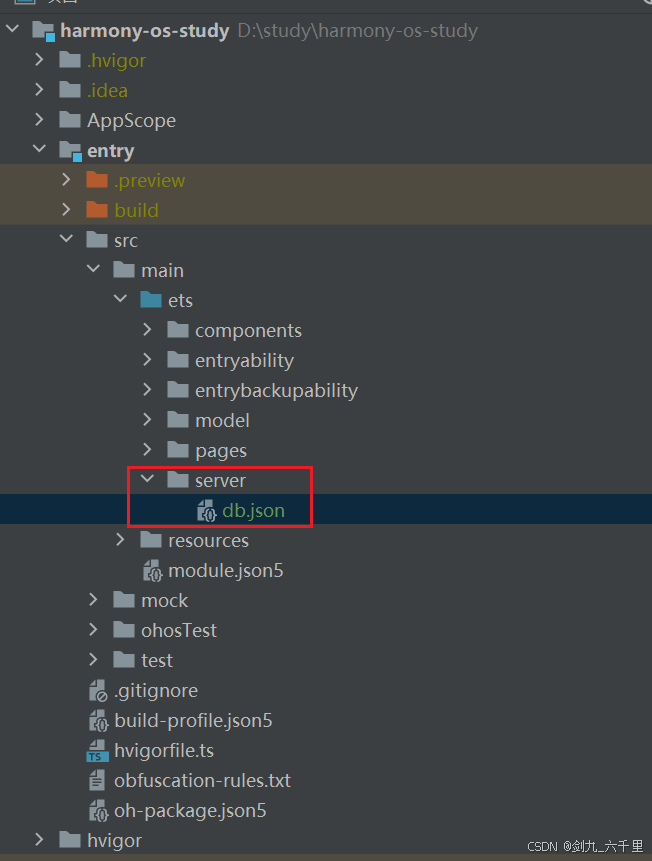Click the entrybackupability folder icon
652x861 pixels.
click(178, 390)
